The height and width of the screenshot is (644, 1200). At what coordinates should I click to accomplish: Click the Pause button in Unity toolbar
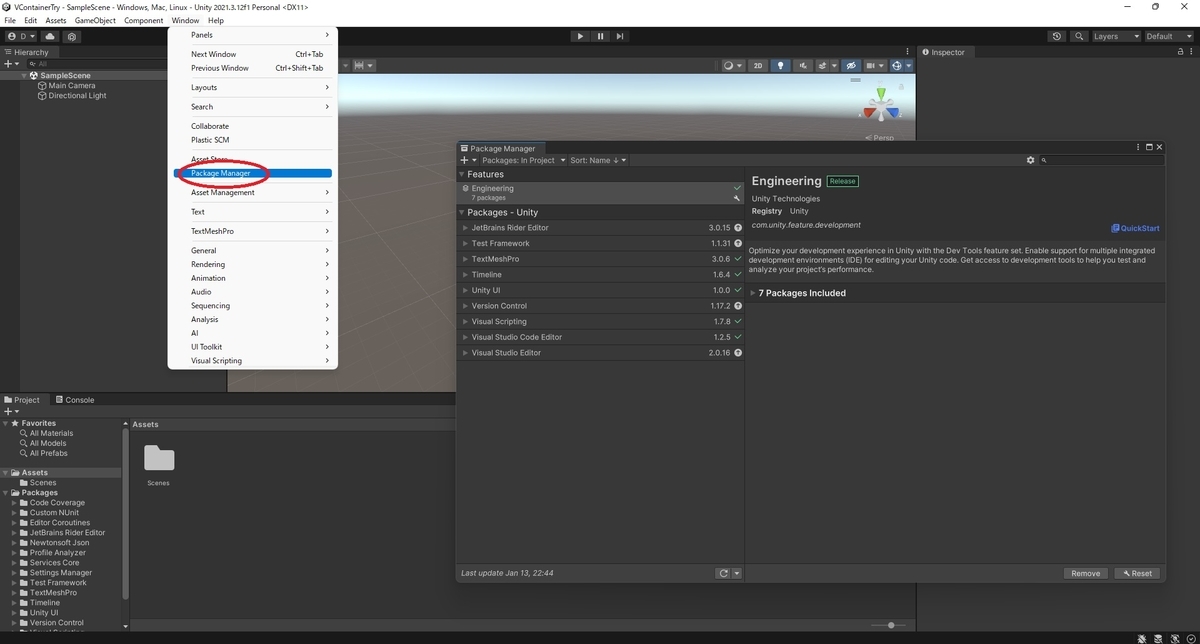(x=600, y=36)
